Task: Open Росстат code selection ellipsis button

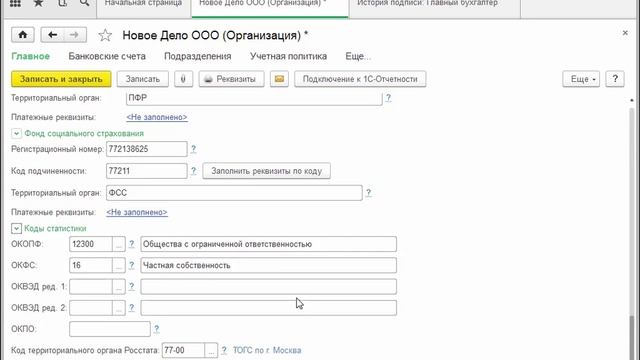Action: tap(211, 350)
